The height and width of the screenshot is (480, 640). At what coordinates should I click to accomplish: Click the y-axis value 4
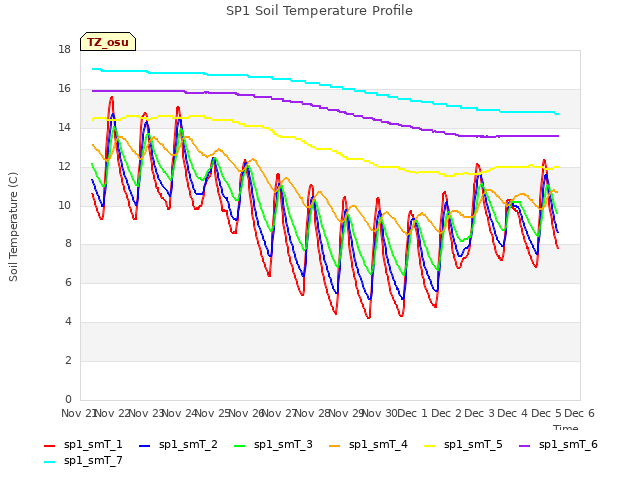[68, 322]
